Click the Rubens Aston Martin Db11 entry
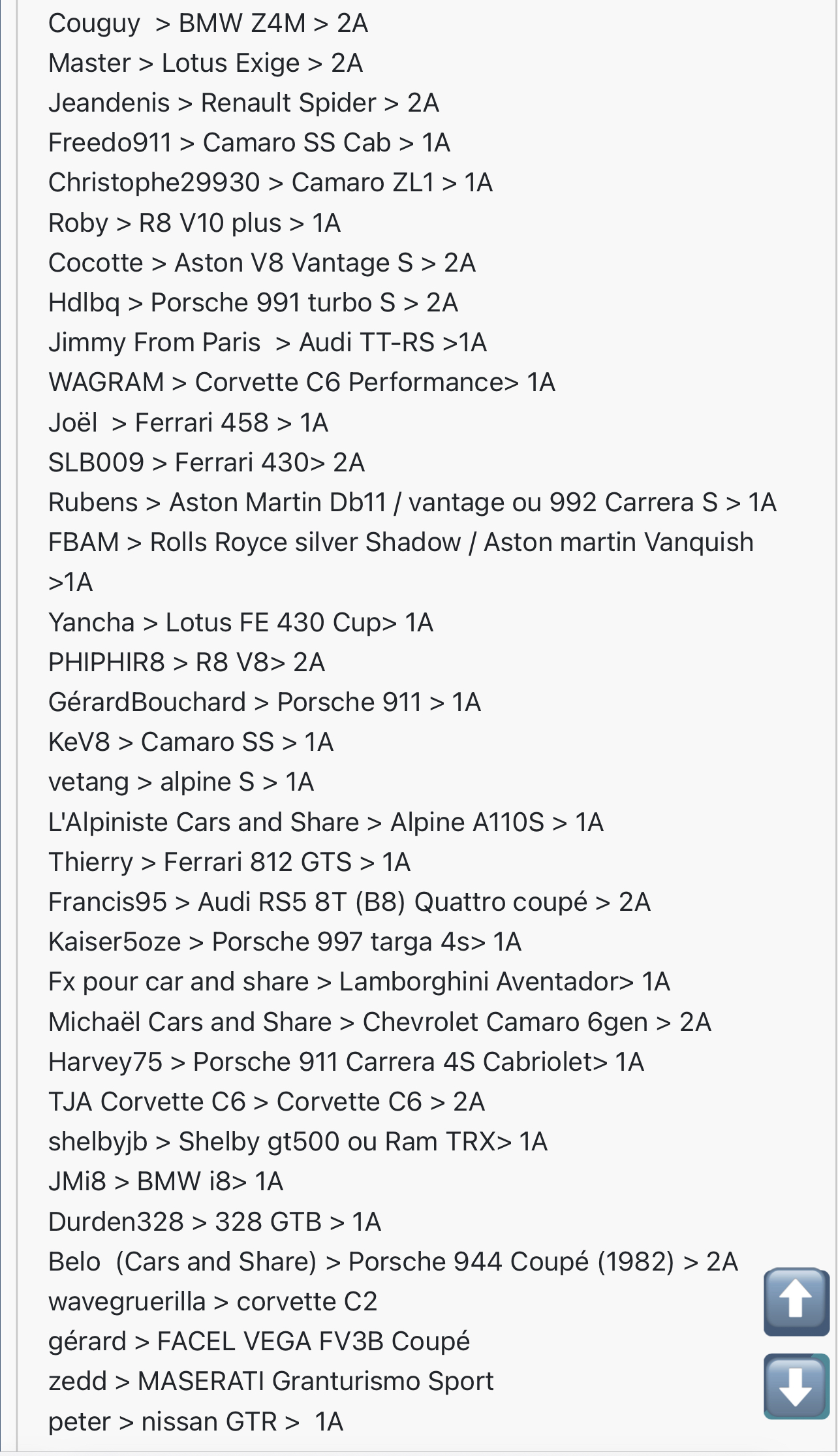This screenshot has height=1456, width=838. 412,503
